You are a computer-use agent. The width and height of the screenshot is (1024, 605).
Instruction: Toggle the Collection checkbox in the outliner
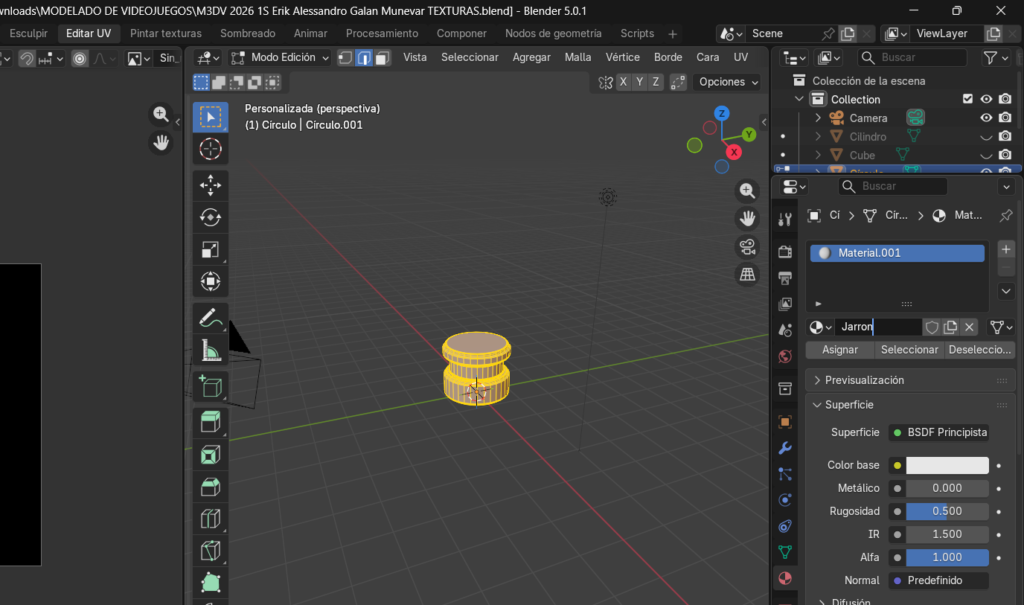(968, 98)
